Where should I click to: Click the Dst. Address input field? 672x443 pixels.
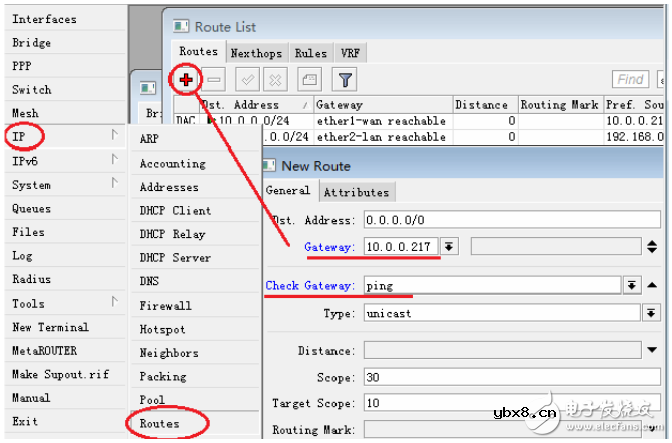coord(510,220)
